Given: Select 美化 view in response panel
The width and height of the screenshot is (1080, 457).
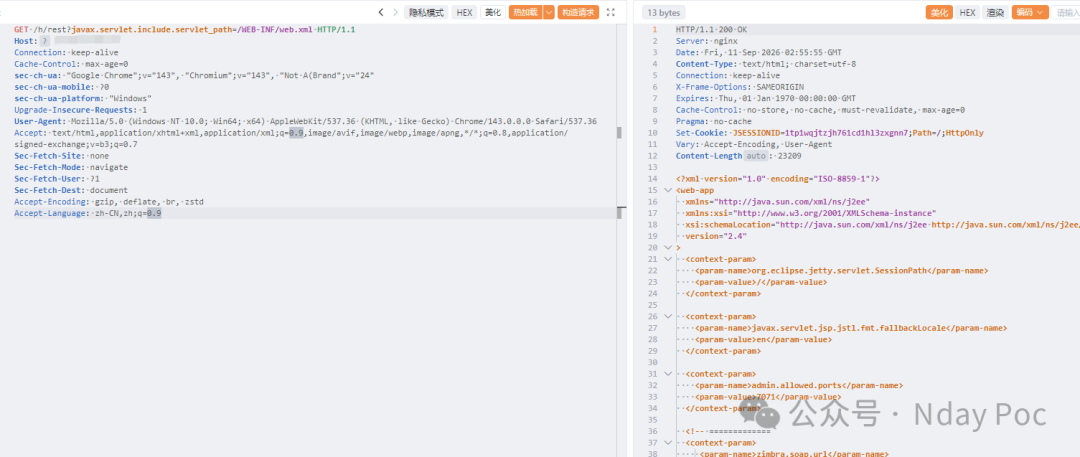Looking at the screenshot, I should click(x=939, y=12).
